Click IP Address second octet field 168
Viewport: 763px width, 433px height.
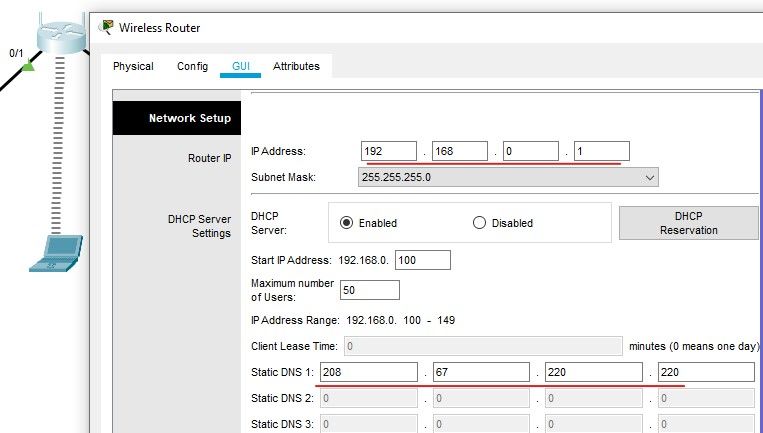pos(460,151)
